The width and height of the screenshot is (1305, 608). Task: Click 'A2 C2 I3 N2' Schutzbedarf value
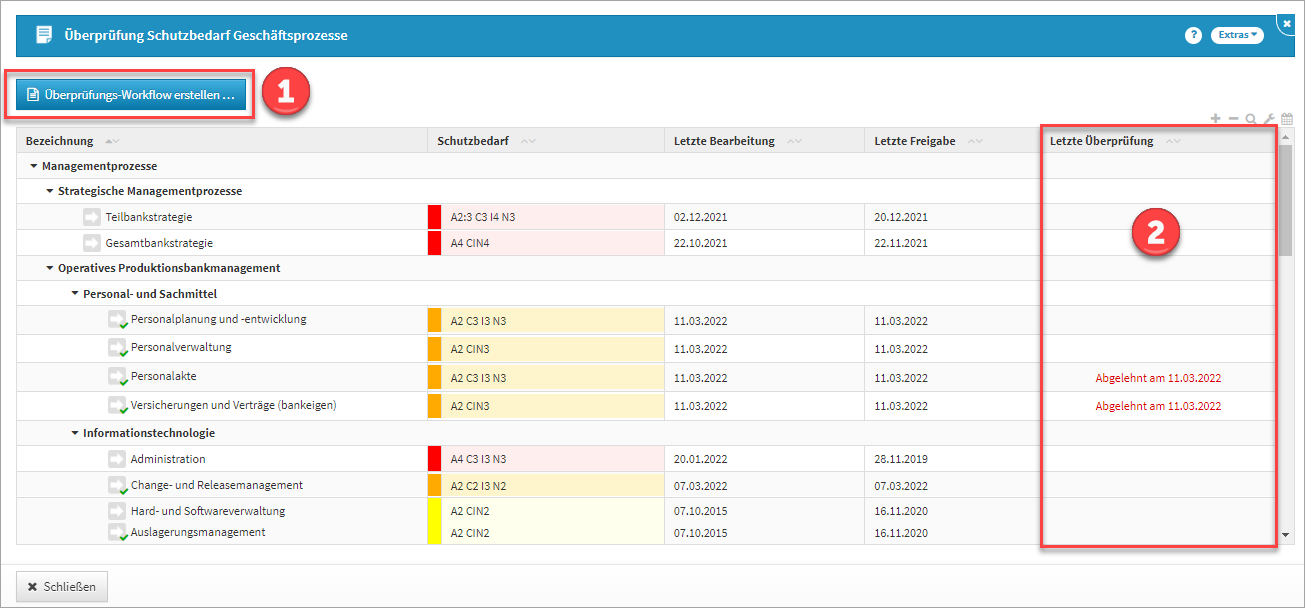point(478,486)
